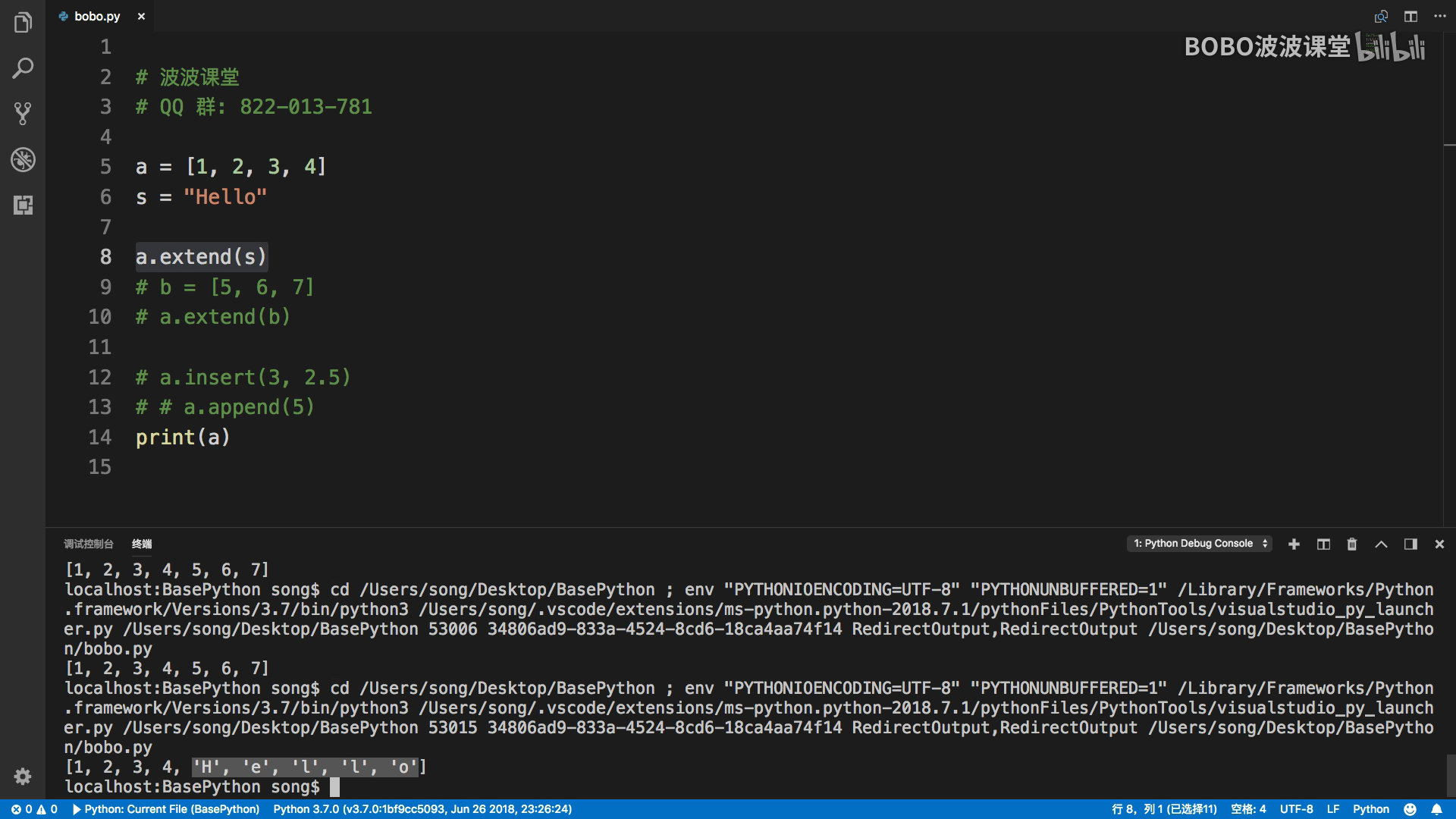
Task: Open the Source Control view
Action: click(23, 114)
